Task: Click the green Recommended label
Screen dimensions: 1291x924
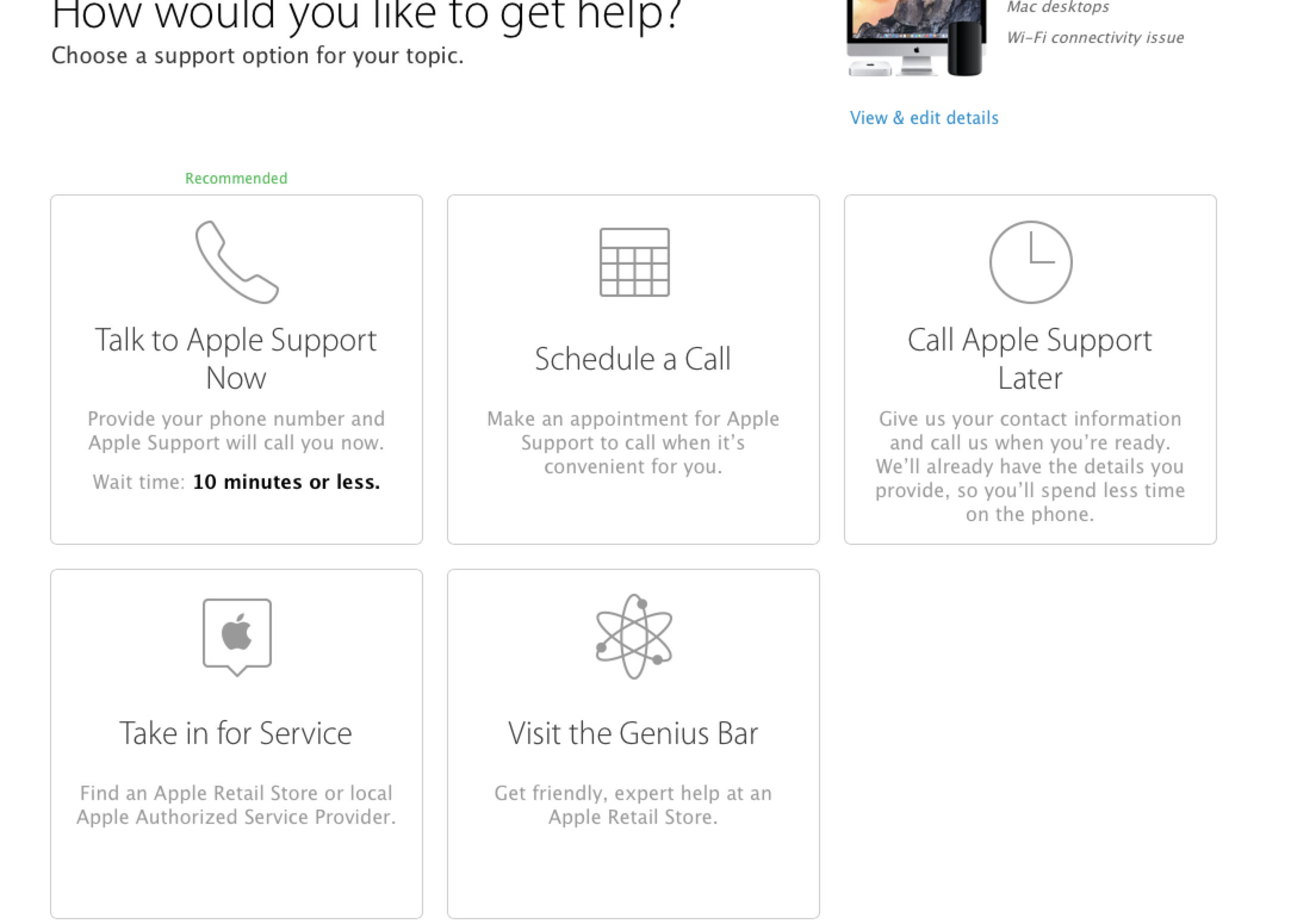Action: (x=236, y=178)
